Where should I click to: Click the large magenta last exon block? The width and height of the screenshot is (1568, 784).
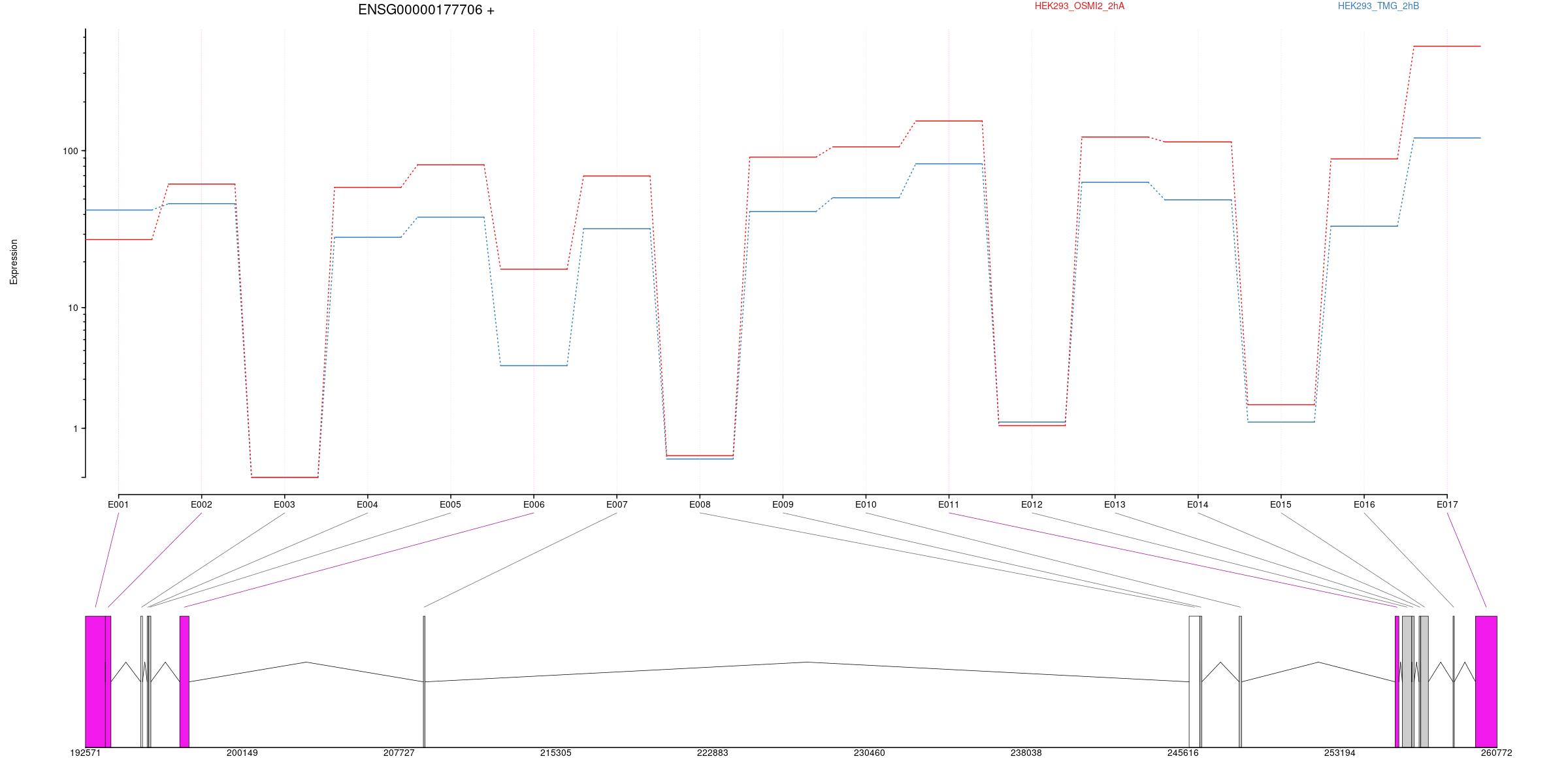tap(1486, 681)
